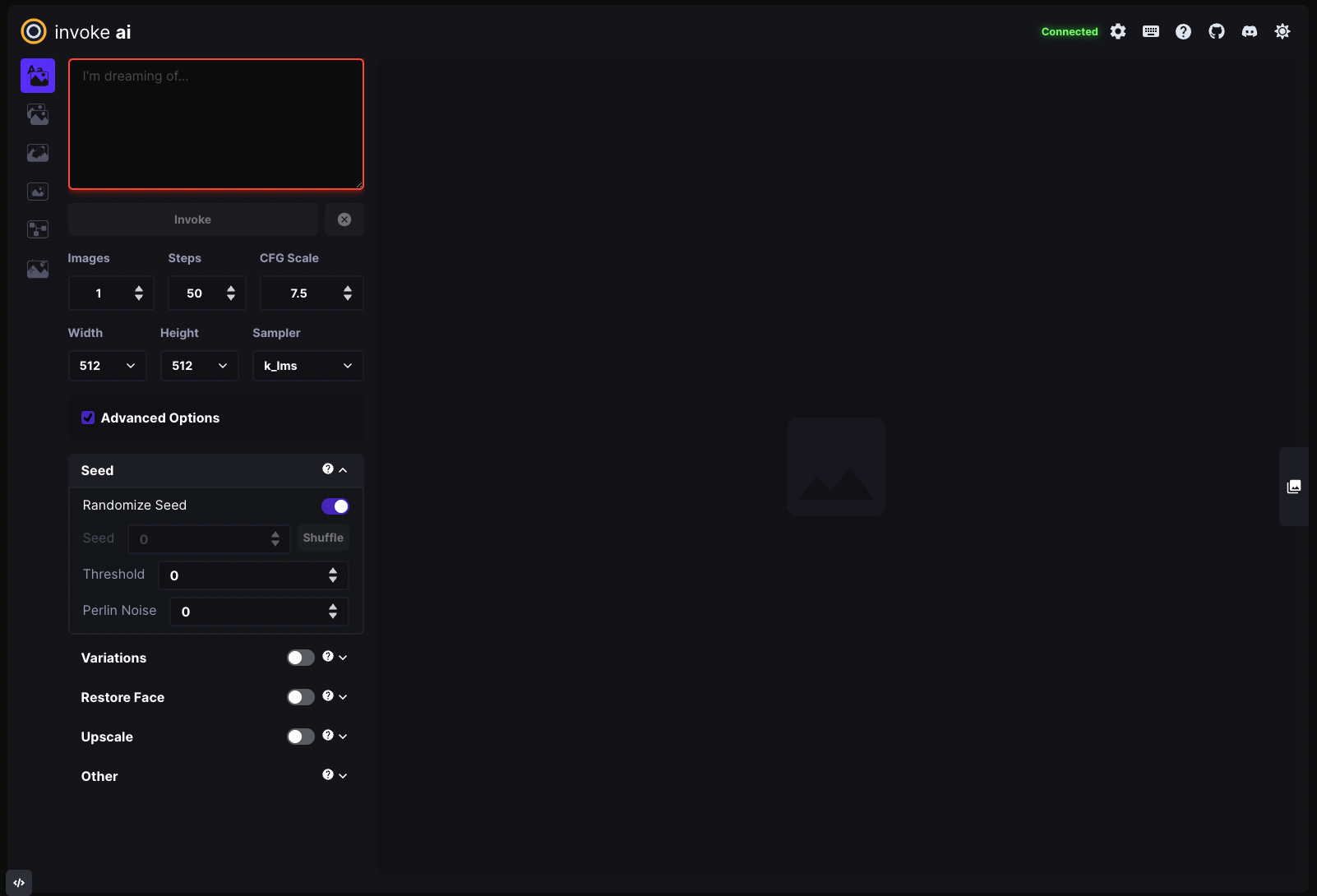Open the Discord link icon
The width and height of the screenshot is (1317, 896).
pos(1250,31)
